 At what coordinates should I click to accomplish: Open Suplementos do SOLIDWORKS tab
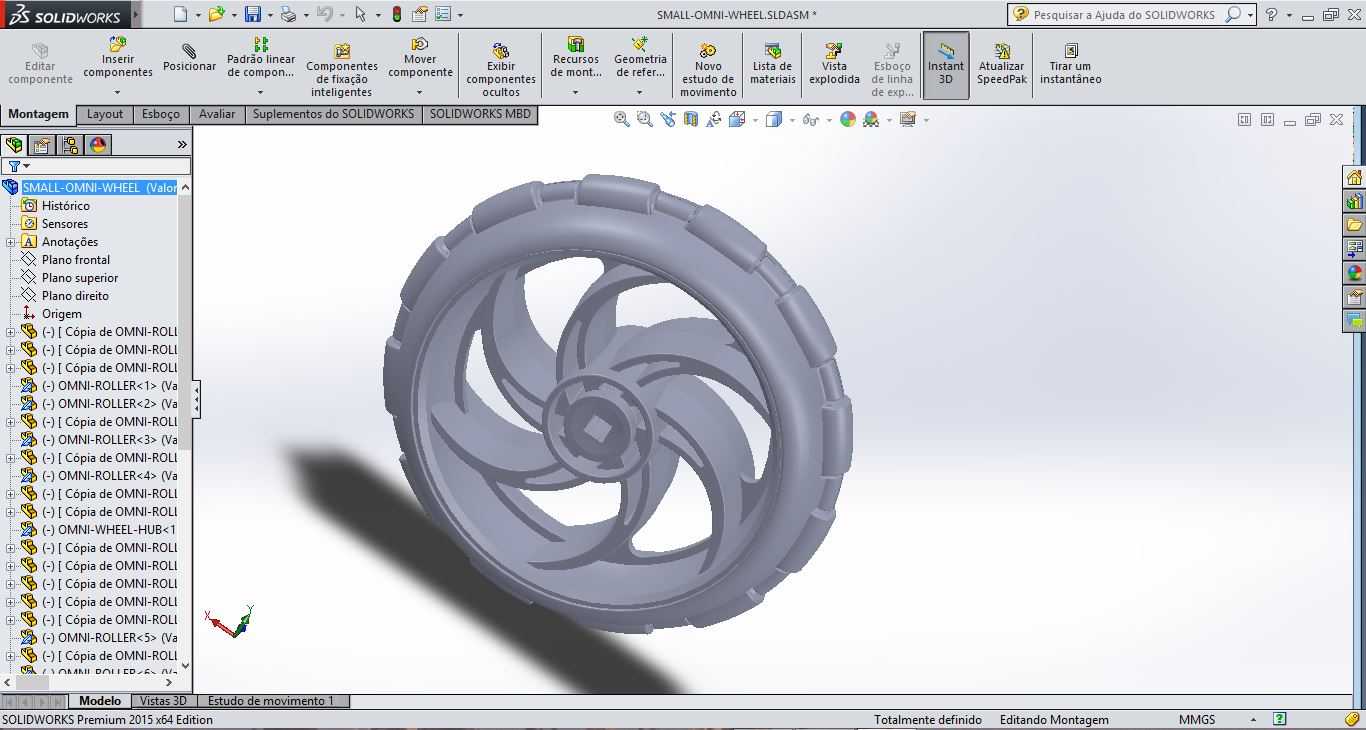click(x=333, y=114)
